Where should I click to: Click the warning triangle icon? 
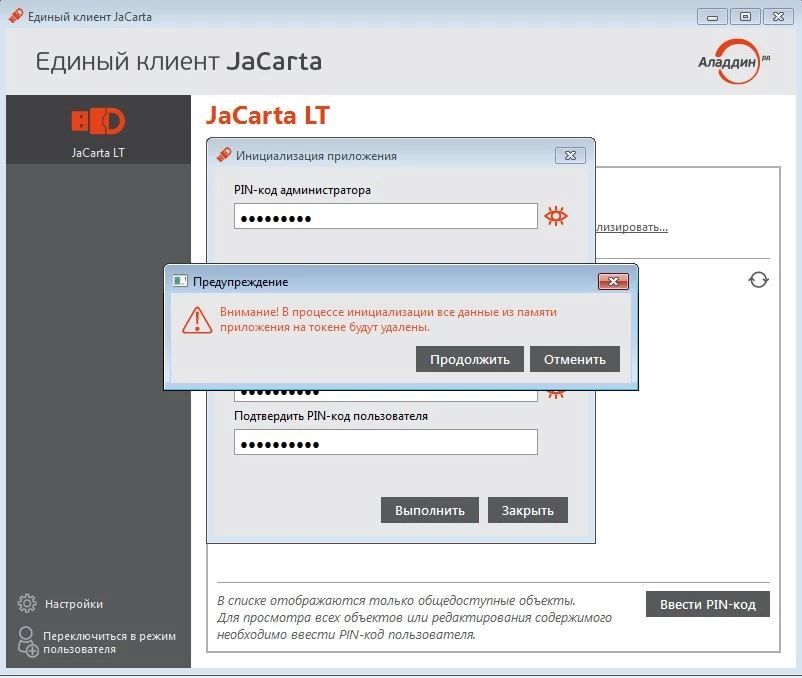197,321
